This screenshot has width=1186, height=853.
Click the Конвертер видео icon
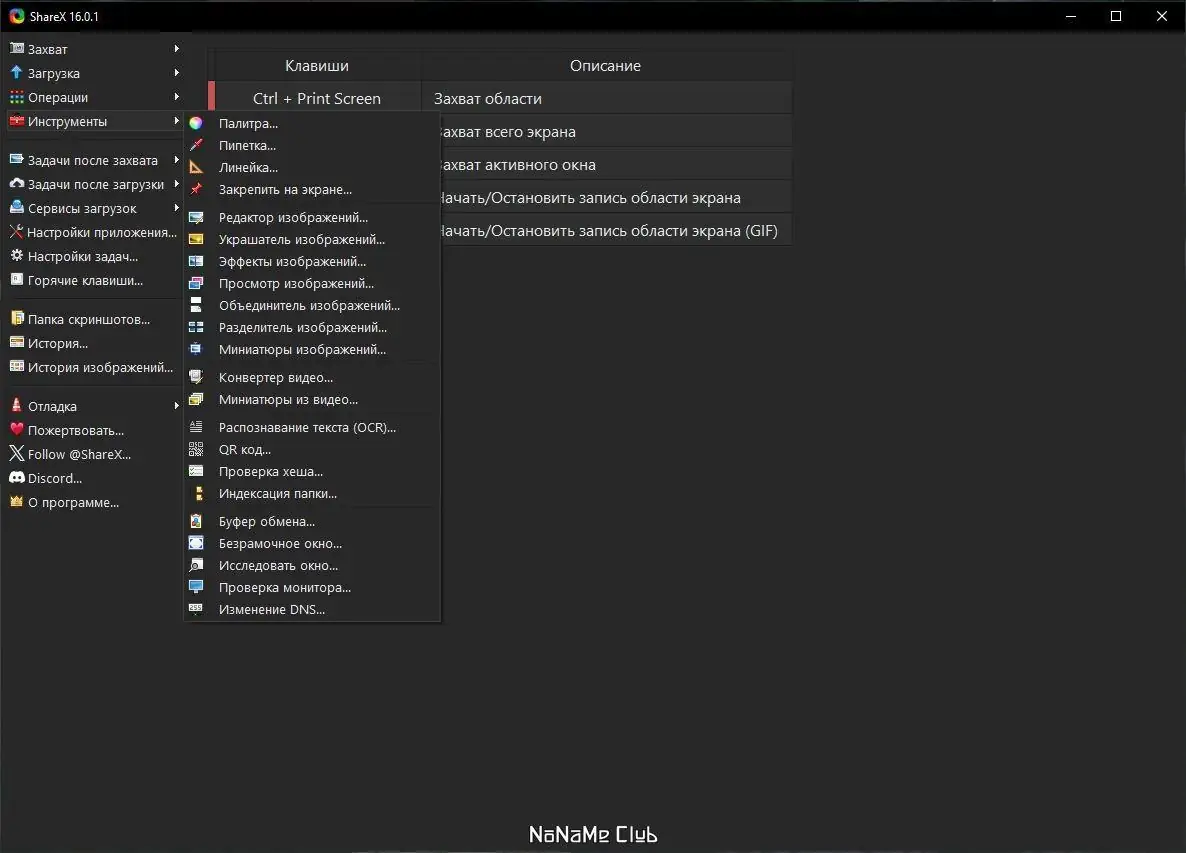click(196, 377)
